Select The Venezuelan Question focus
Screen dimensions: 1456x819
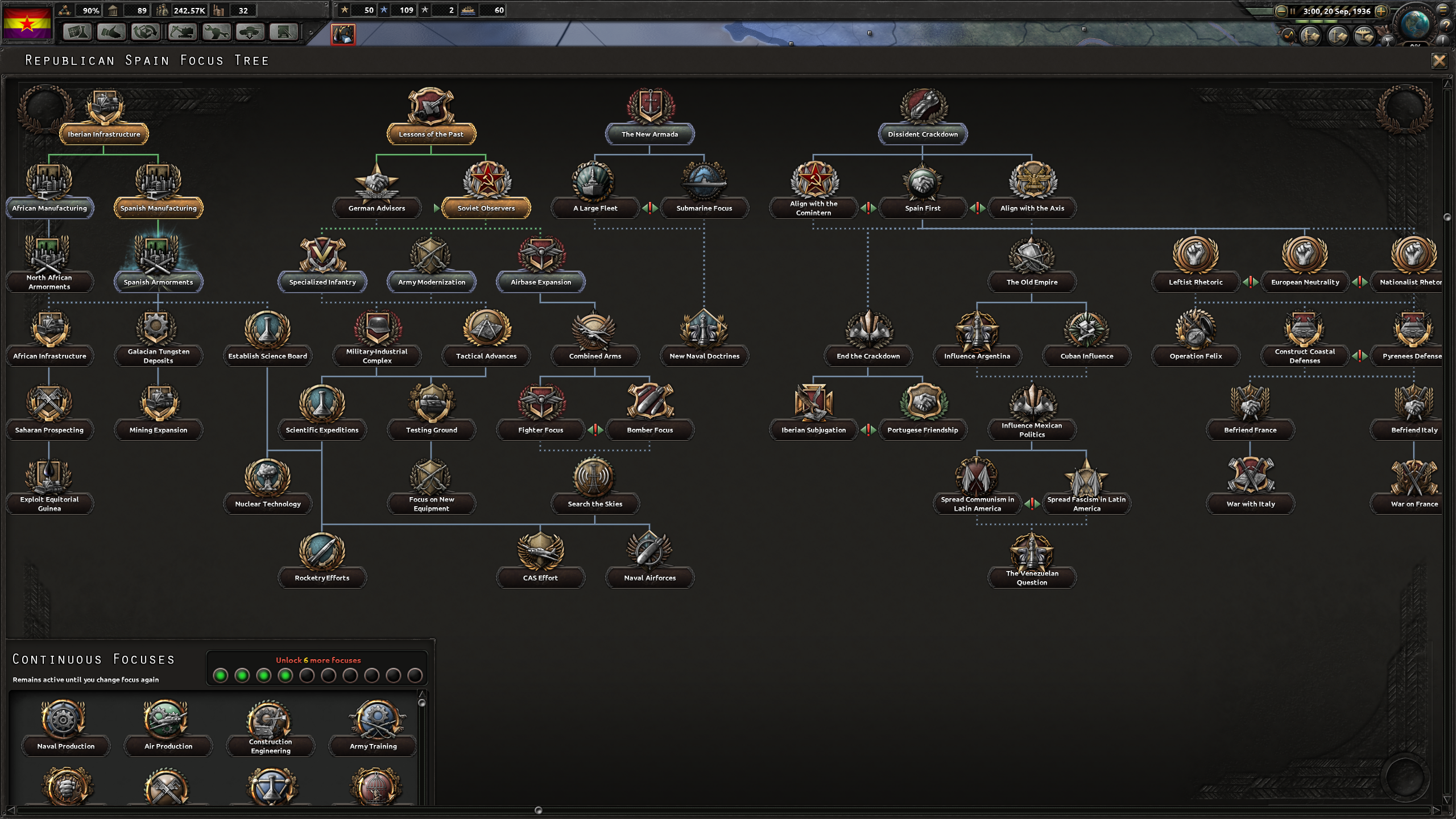1032,560
